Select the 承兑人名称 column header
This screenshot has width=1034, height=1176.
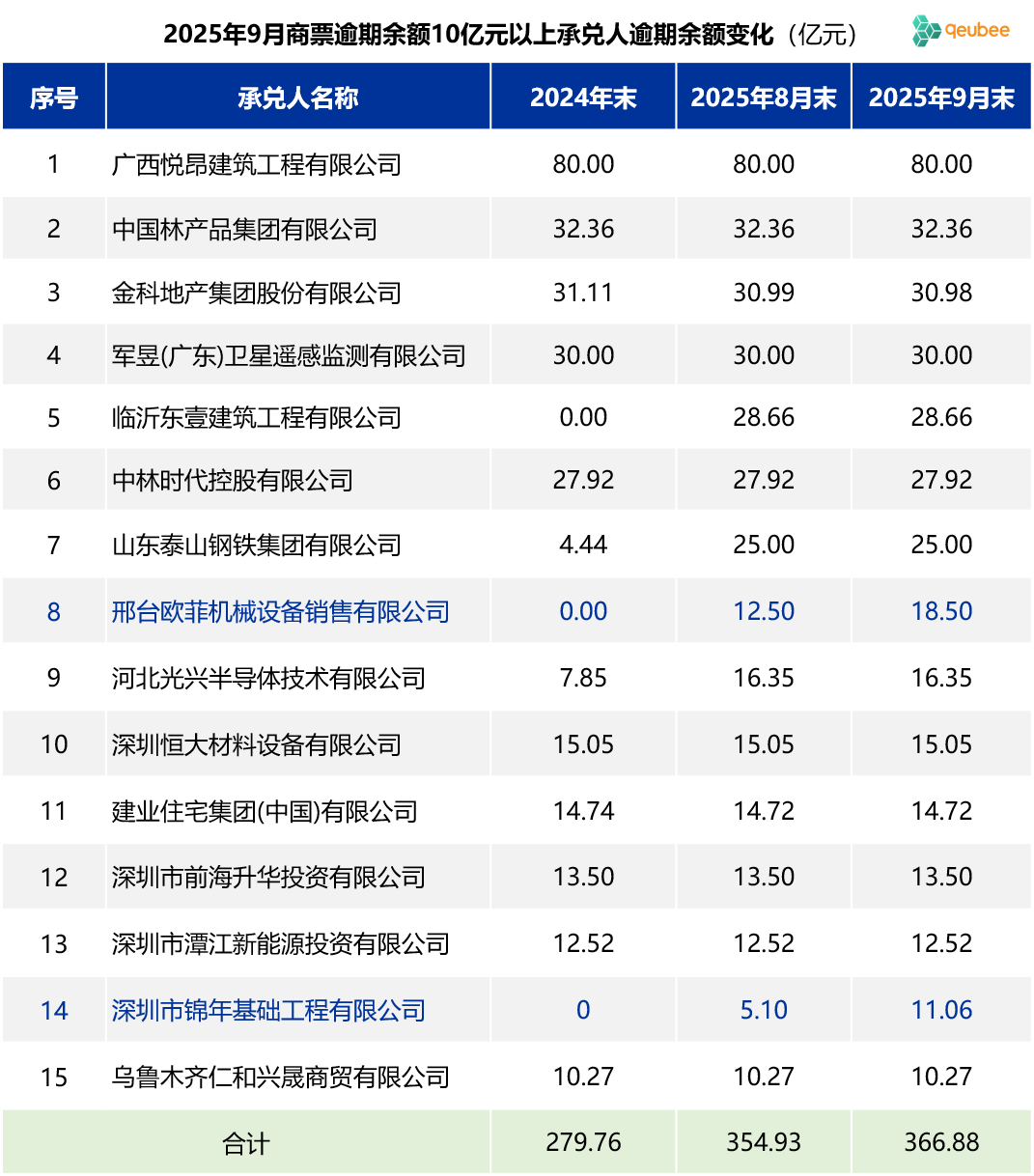[x=298, y=98]
